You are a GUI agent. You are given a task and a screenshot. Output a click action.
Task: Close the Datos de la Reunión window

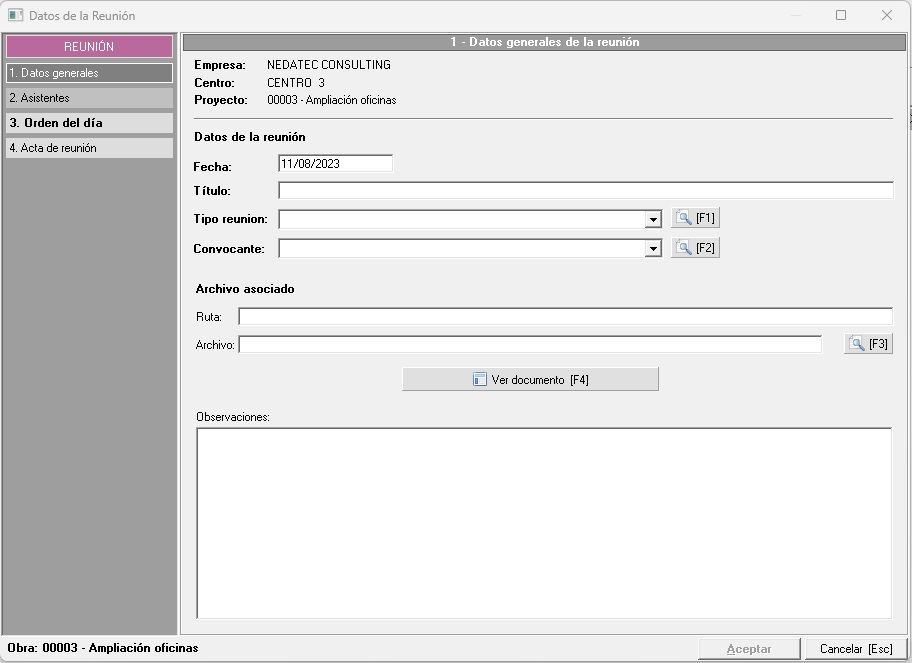[887, 15]
